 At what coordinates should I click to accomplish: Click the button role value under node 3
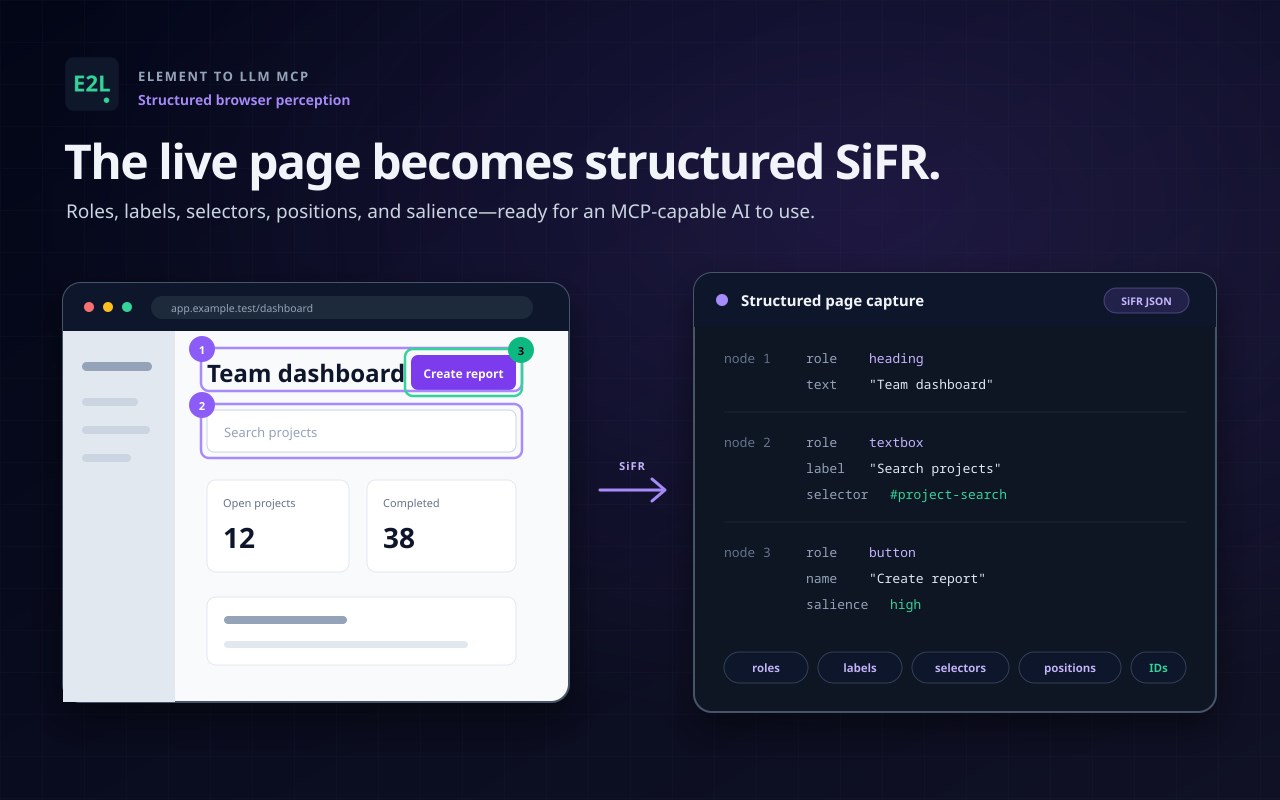point(892,553)
